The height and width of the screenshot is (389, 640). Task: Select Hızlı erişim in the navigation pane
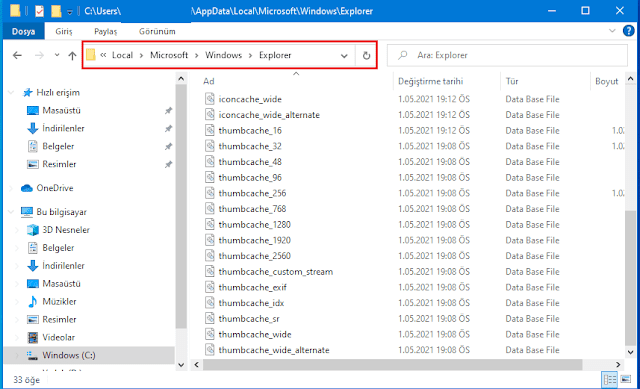tap(58, 93)
